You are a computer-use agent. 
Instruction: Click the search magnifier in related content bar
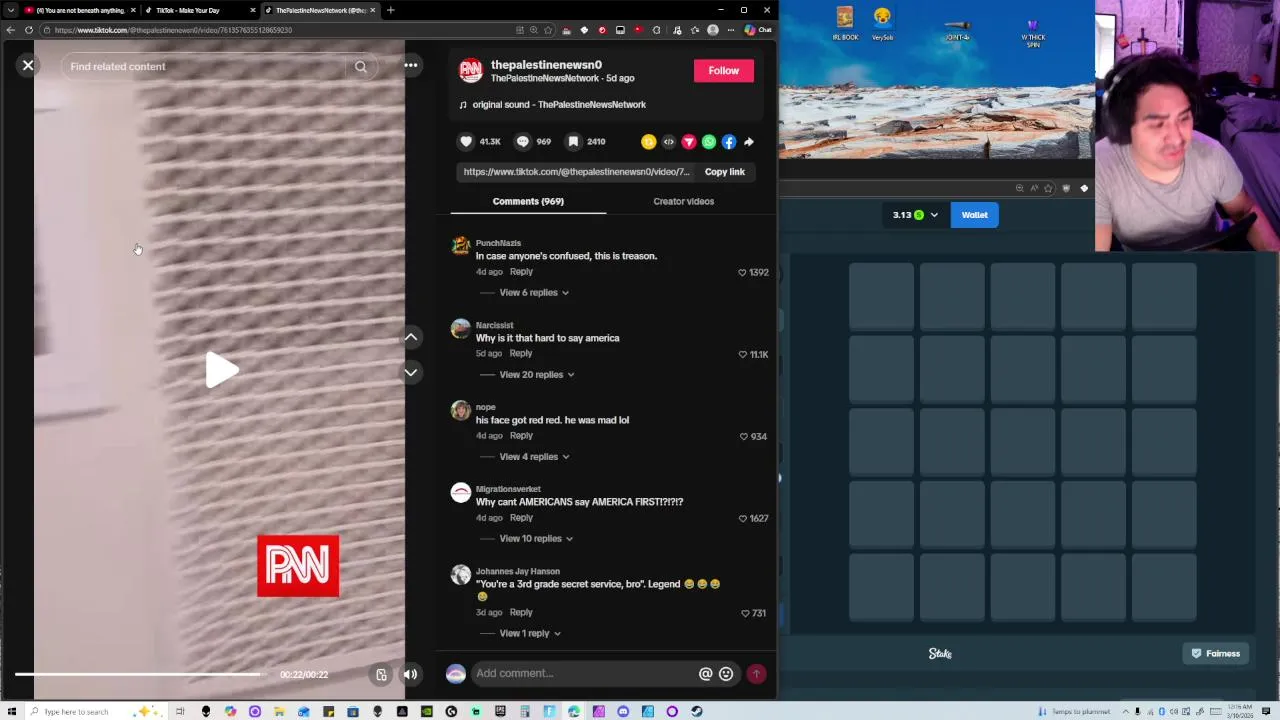361,67
